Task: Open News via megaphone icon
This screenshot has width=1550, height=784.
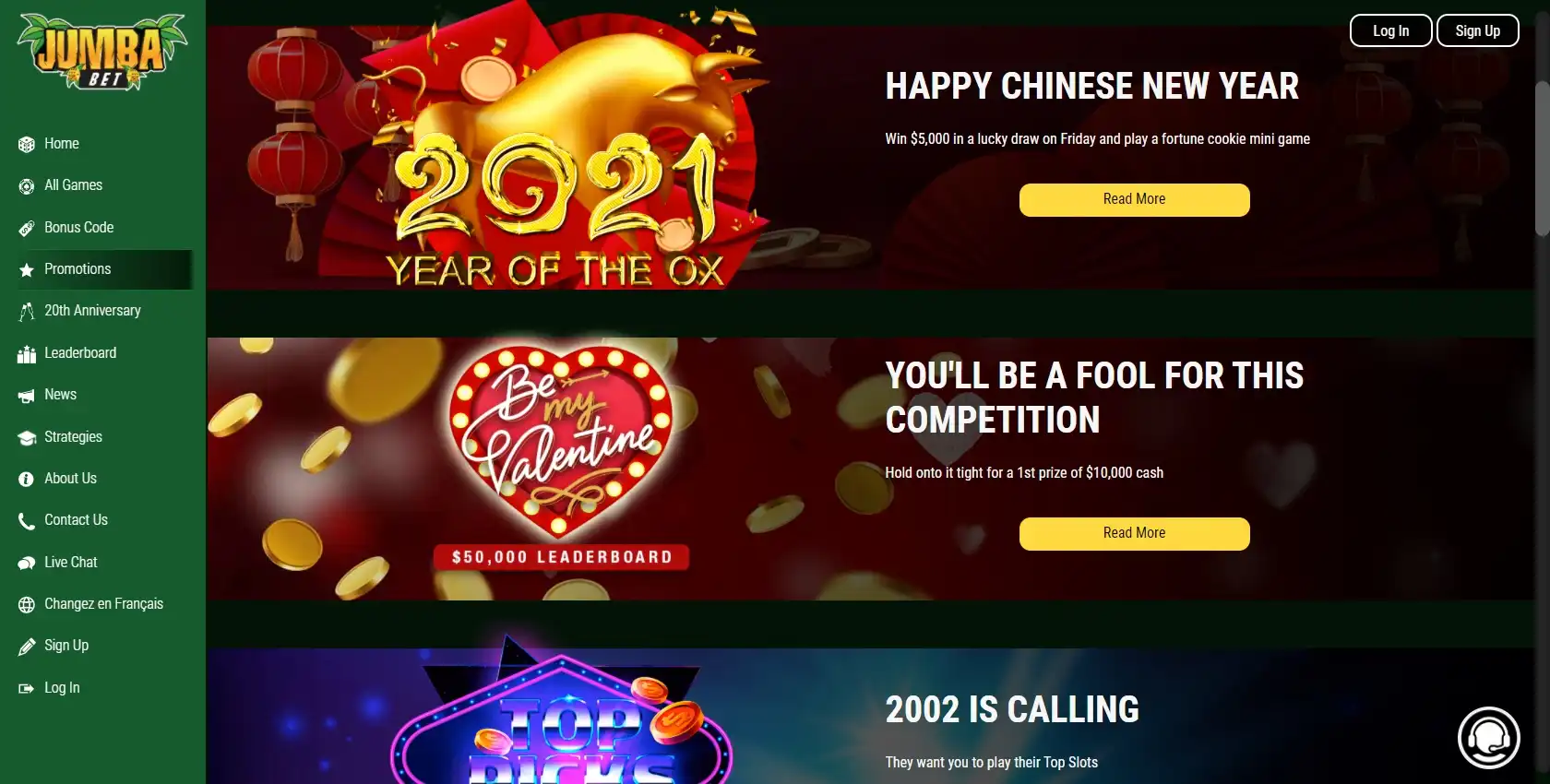Action: pyautogui.click(x=27, y=396)
